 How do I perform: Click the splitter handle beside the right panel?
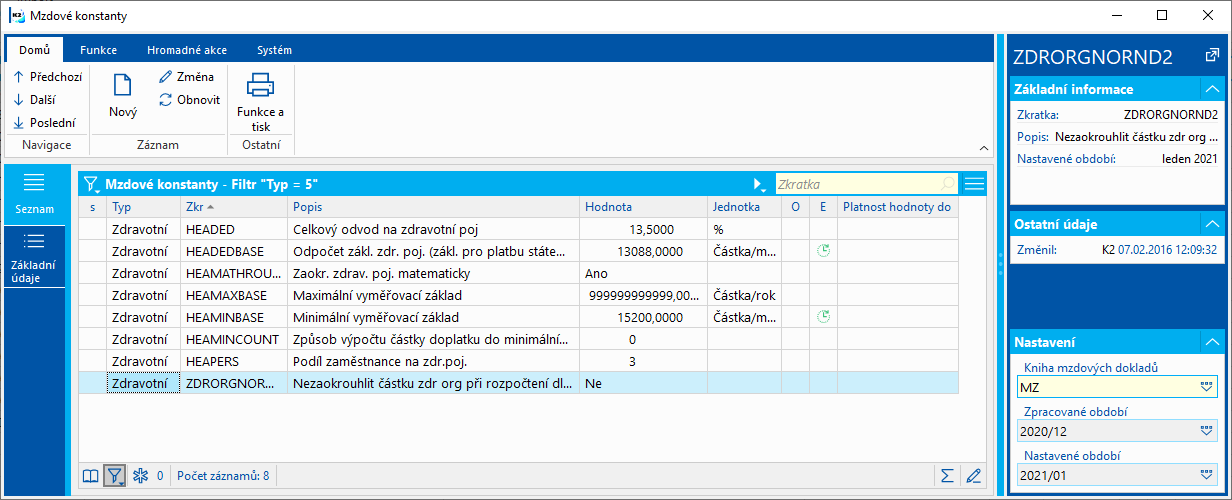tap(1001, 264)
